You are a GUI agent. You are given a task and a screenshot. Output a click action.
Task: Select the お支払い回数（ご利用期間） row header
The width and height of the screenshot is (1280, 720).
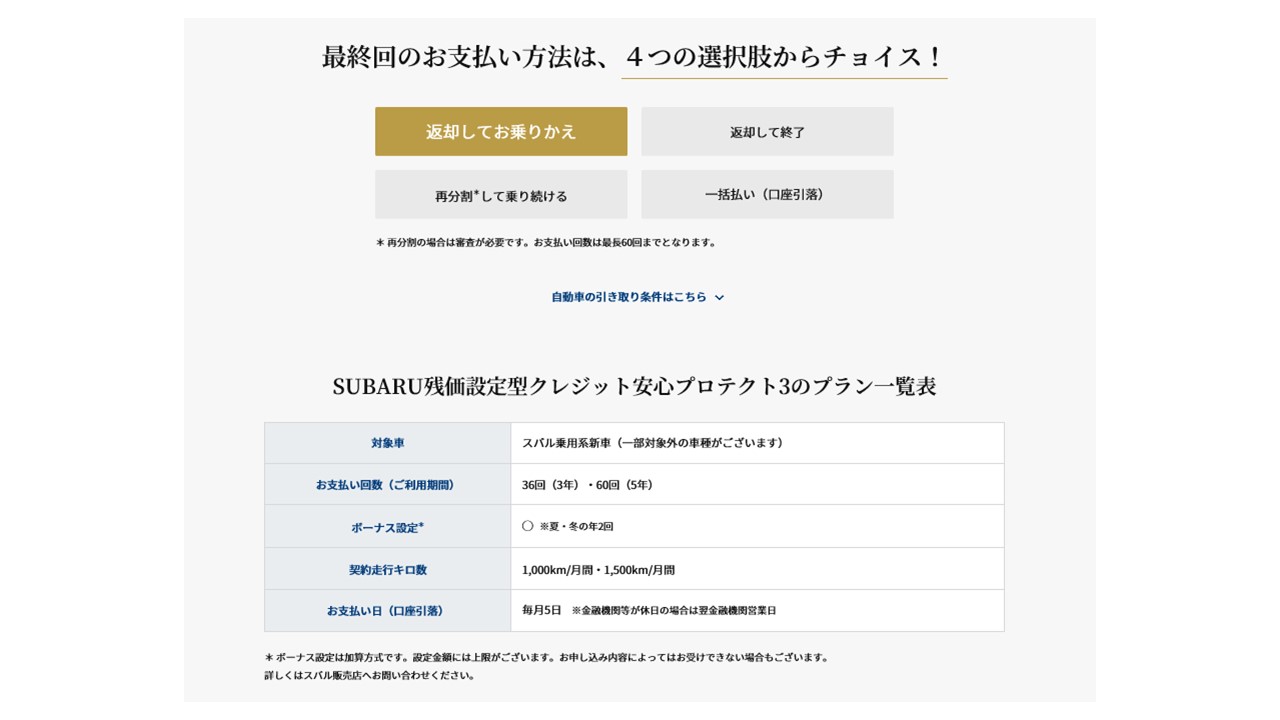(x=388, y=485)
